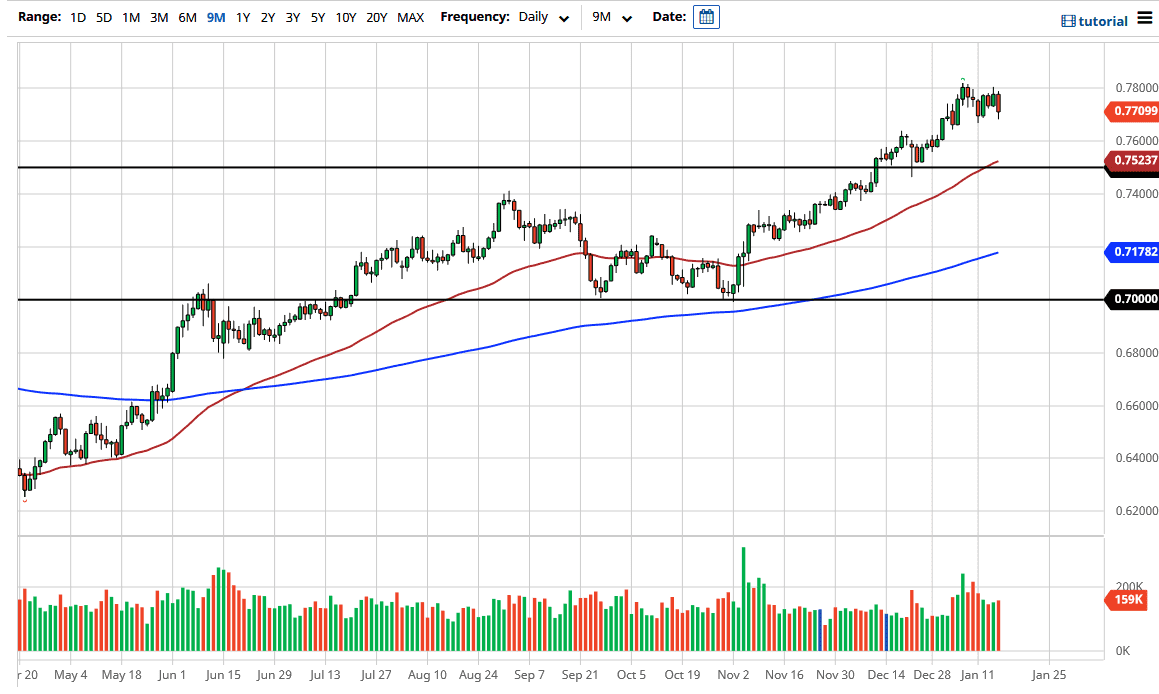
Task: Select the 1D range option
Action: tap(78, 17)
